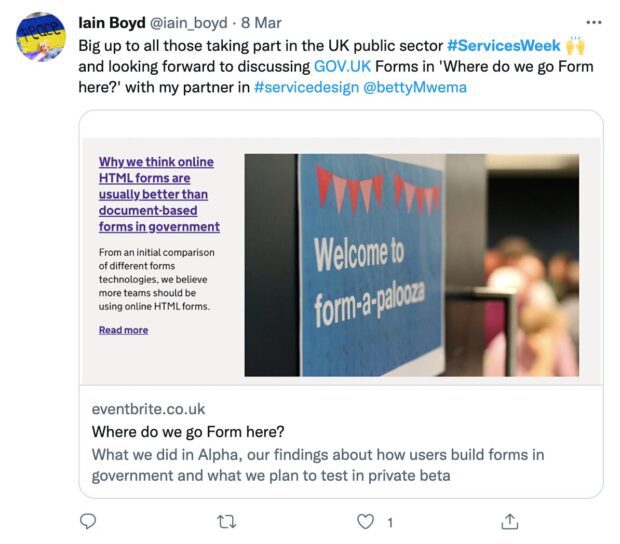Click the 8 Mar timestamp
Screen dimensions: 620x544
coord(261,23)
